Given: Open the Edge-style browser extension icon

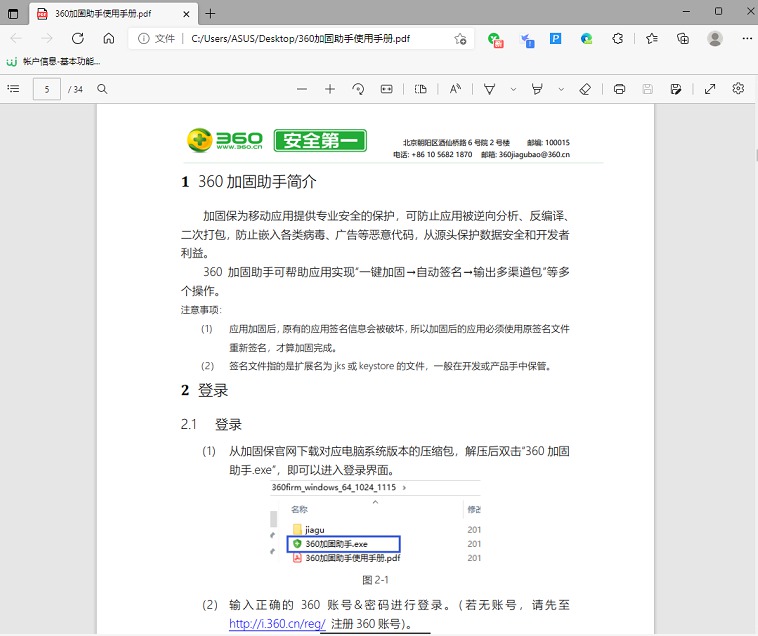Looking at the screenshot, I should [x=586, y=39].
